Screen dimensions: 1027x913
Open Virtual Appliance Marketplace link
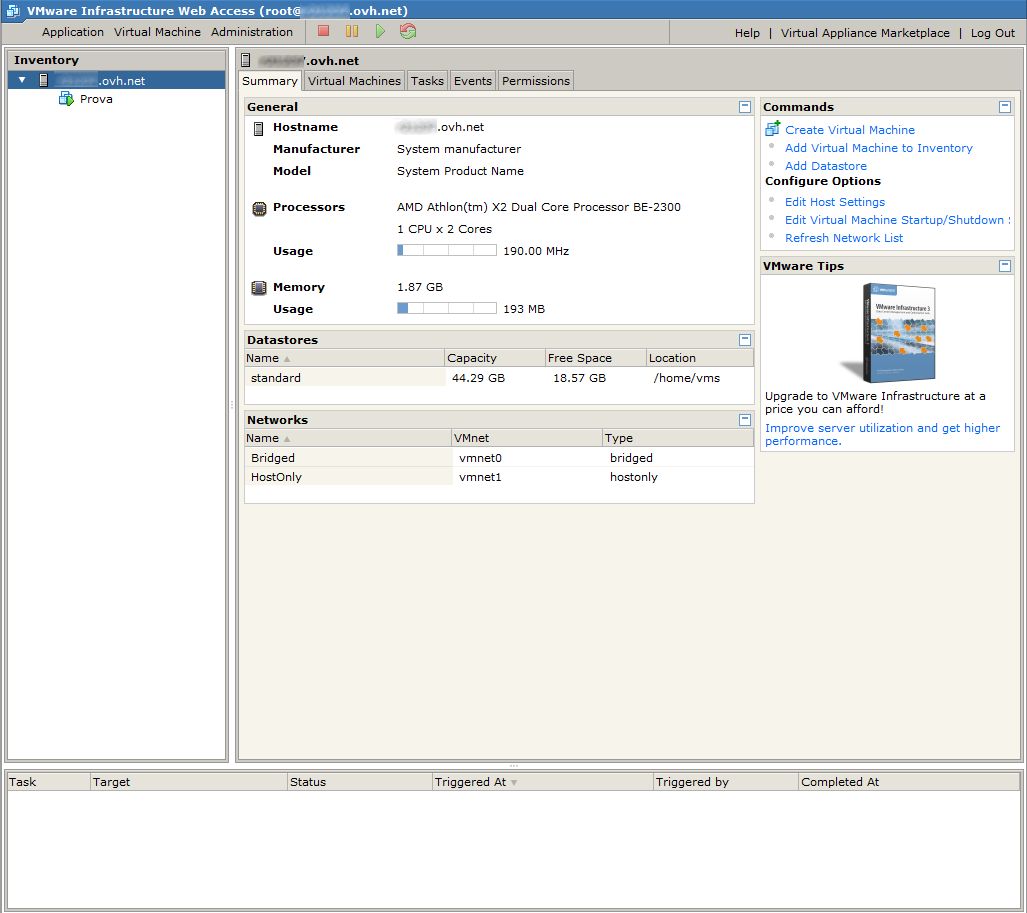click(865, 33)
